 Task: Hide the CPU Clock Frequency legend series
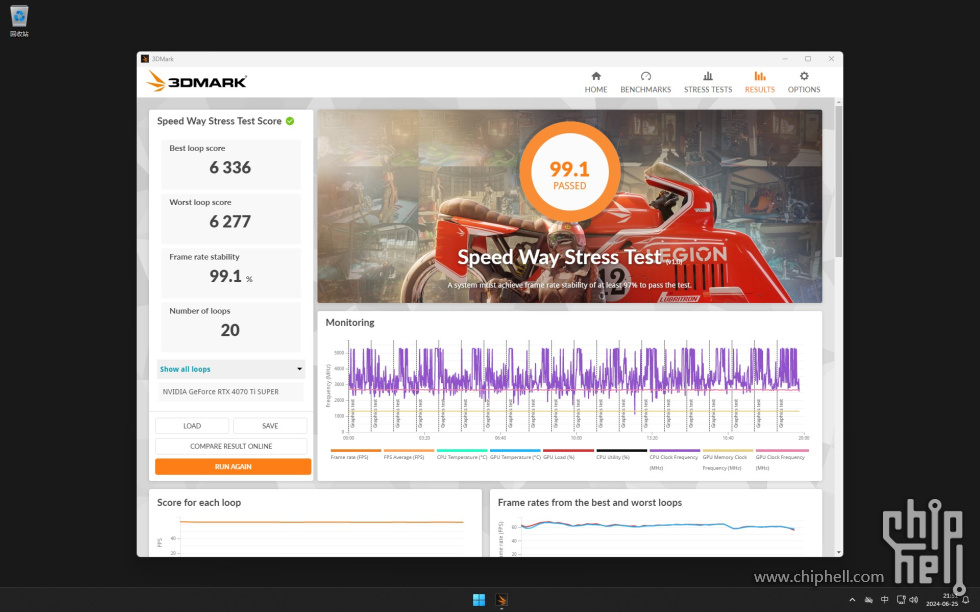click(x=674, y=459)
